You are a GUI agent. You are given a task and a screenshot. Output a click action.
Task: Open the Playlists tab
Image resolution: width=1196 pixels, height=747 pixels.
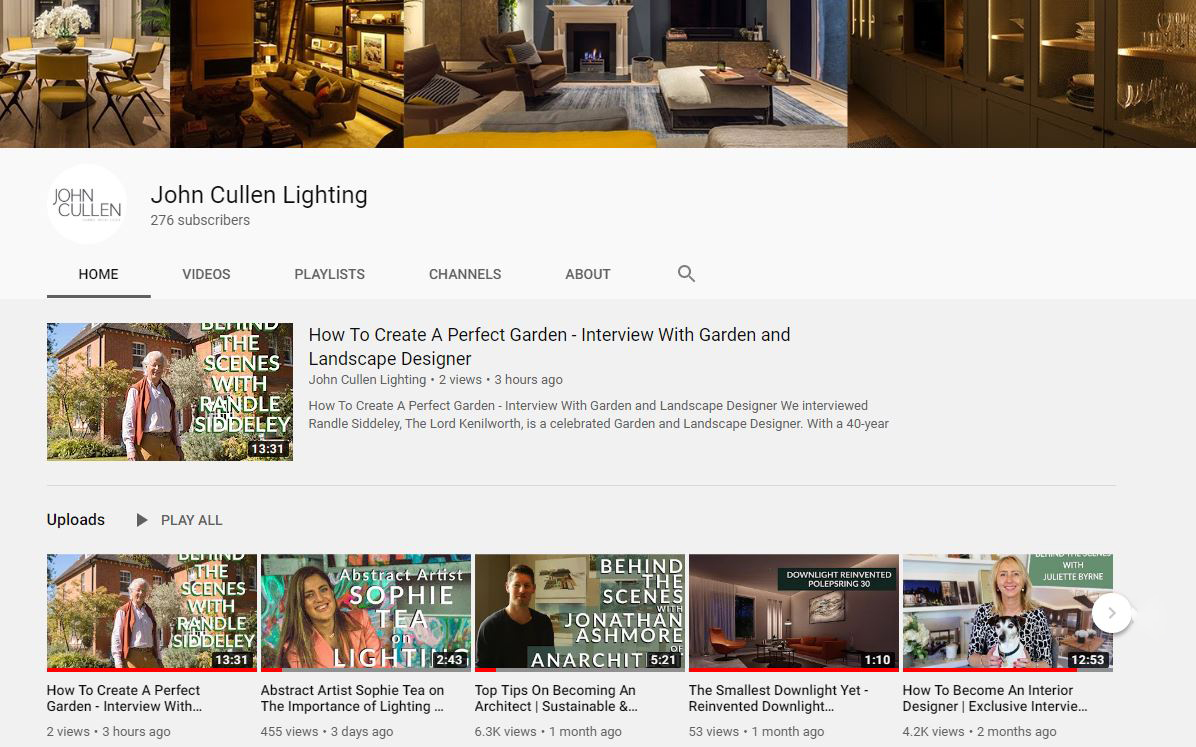click(x=330, y=275)
